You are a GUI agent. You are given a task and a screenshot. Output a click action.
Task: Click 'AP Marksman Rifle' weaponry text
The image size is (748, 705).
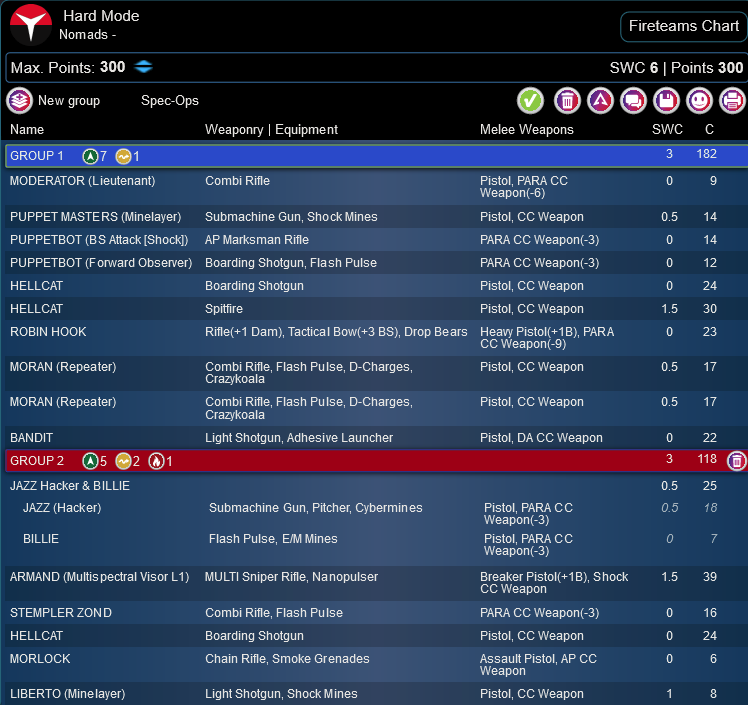point(257,240)
